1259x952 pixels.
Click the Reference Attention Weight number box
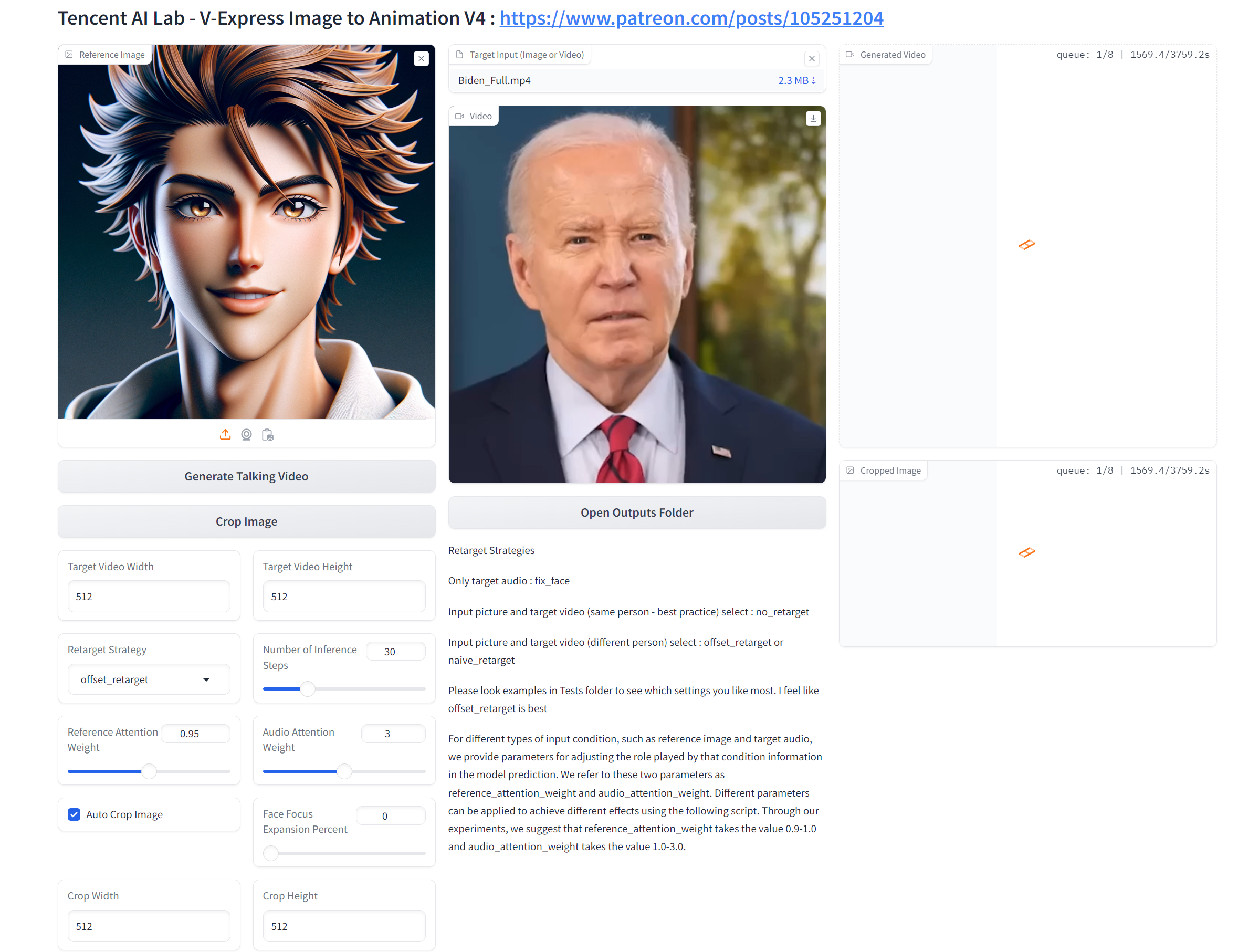pos(195,734)
